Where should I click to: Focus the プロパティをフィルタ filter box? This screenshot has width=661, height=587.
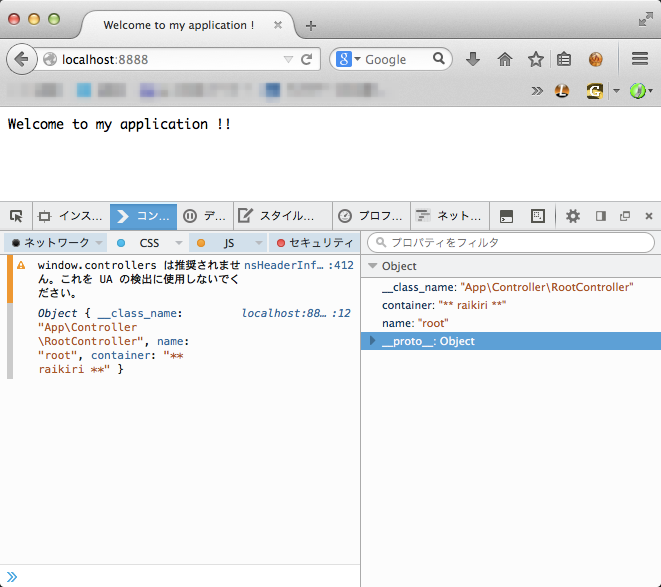pos(511,242)
